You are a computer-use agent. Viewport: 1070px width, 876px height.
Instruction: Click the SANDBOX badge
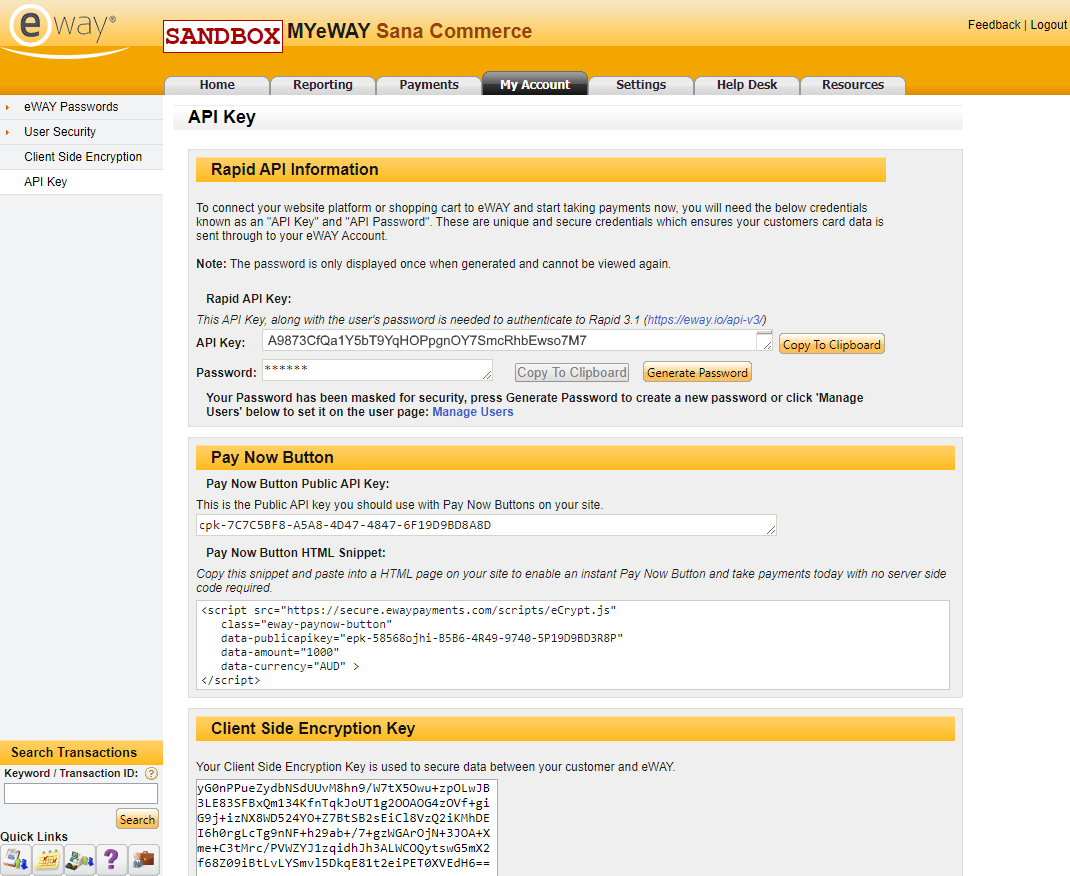222,36
